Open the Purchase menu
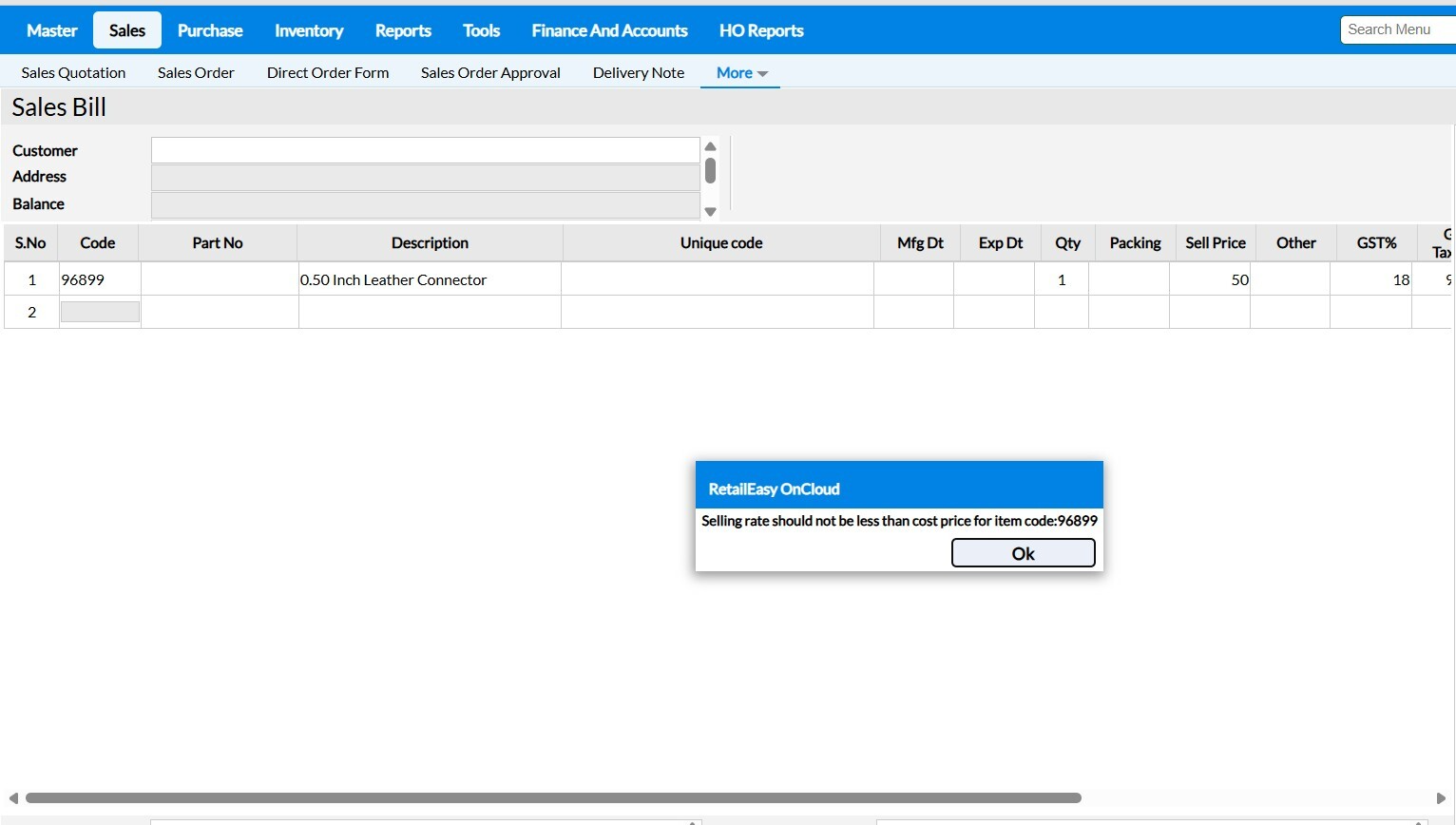The height and width of the screenshot is (825, 1456). point(210,30)
